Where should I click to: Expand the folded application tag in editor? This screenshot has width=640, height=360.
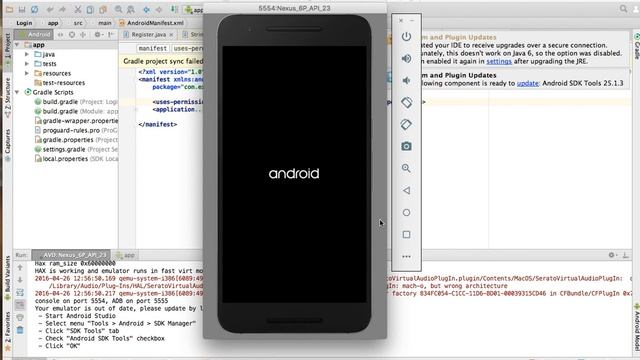tap(136, 109)
